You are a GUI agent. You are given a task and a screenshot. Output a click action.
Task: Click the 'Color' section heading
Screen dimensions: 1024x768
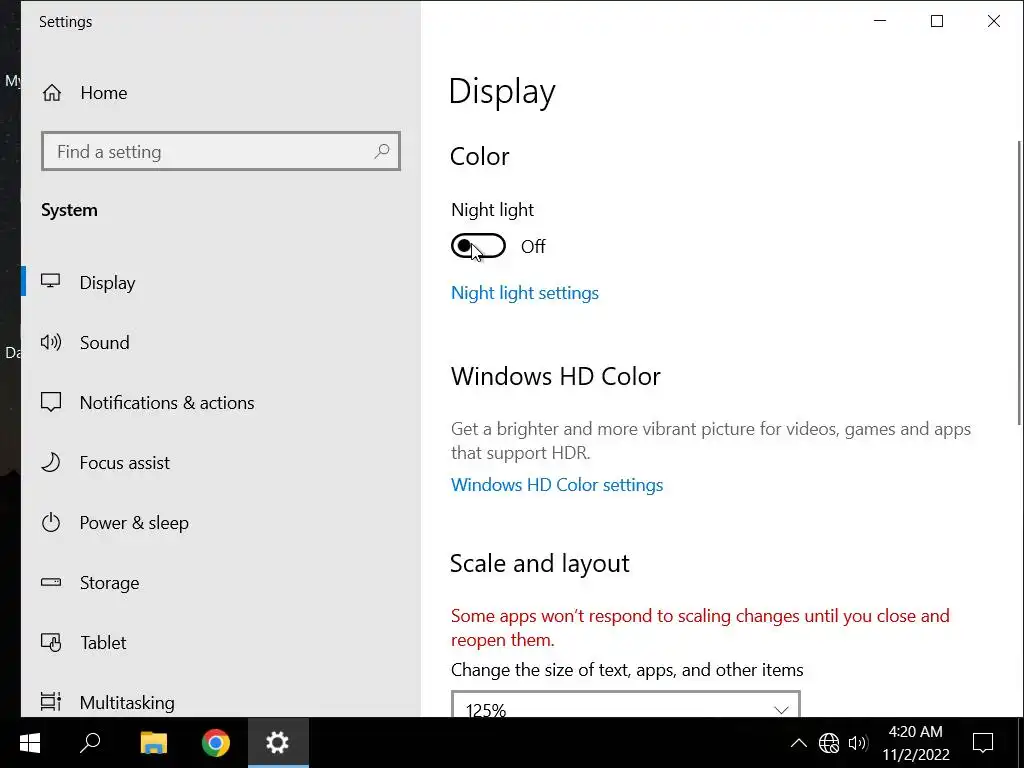click(479, 157)
